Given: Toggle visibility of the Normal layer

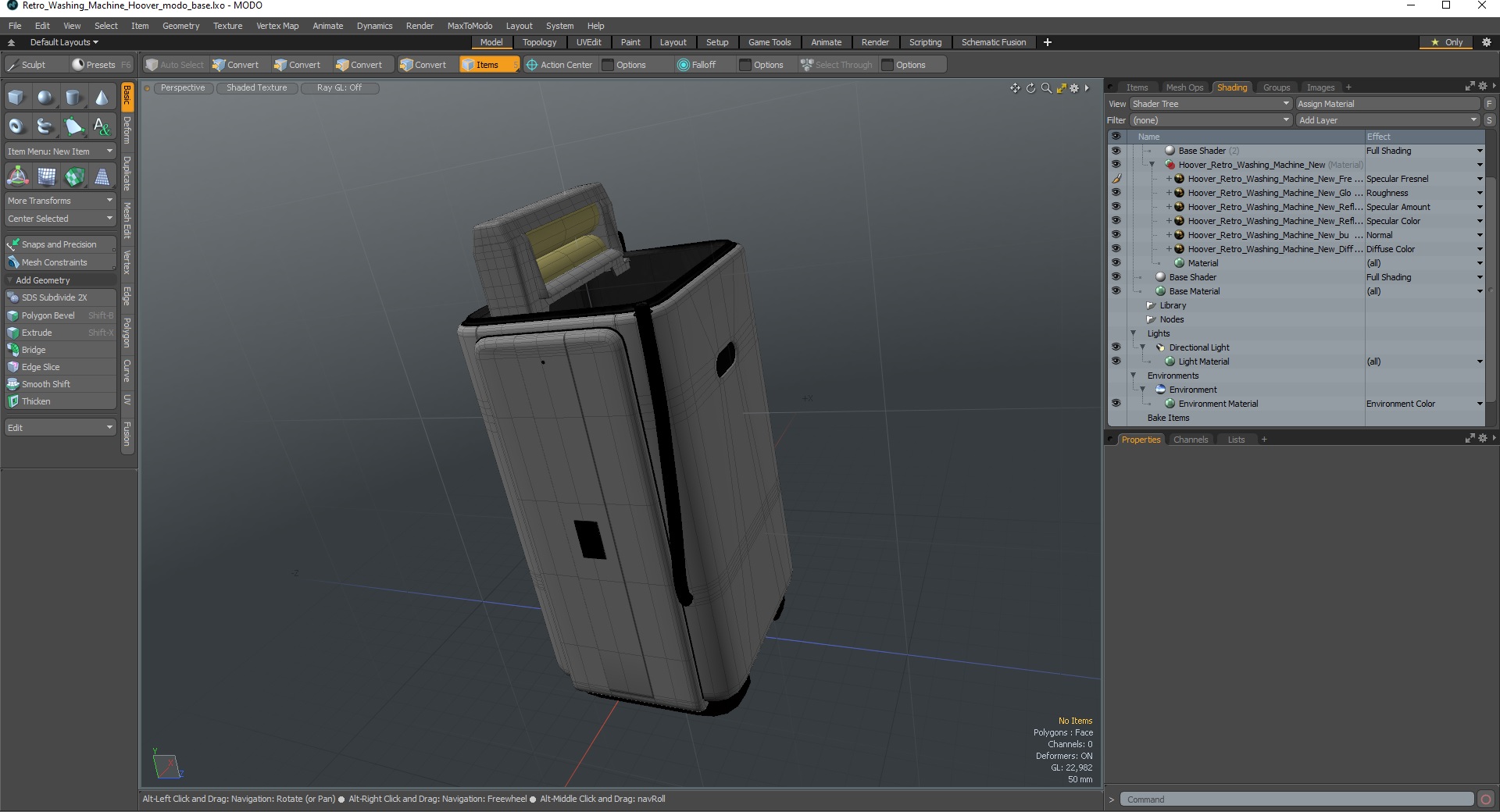Looking at the screenshot, I should (x=1116, y=235).
